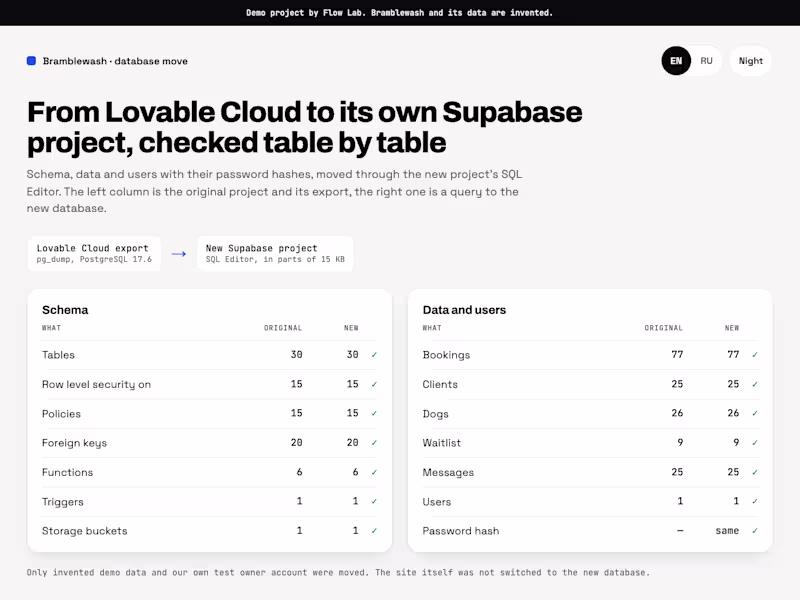Click the Messages row label
Screen dimensions: 800x600
coord(448,472)
